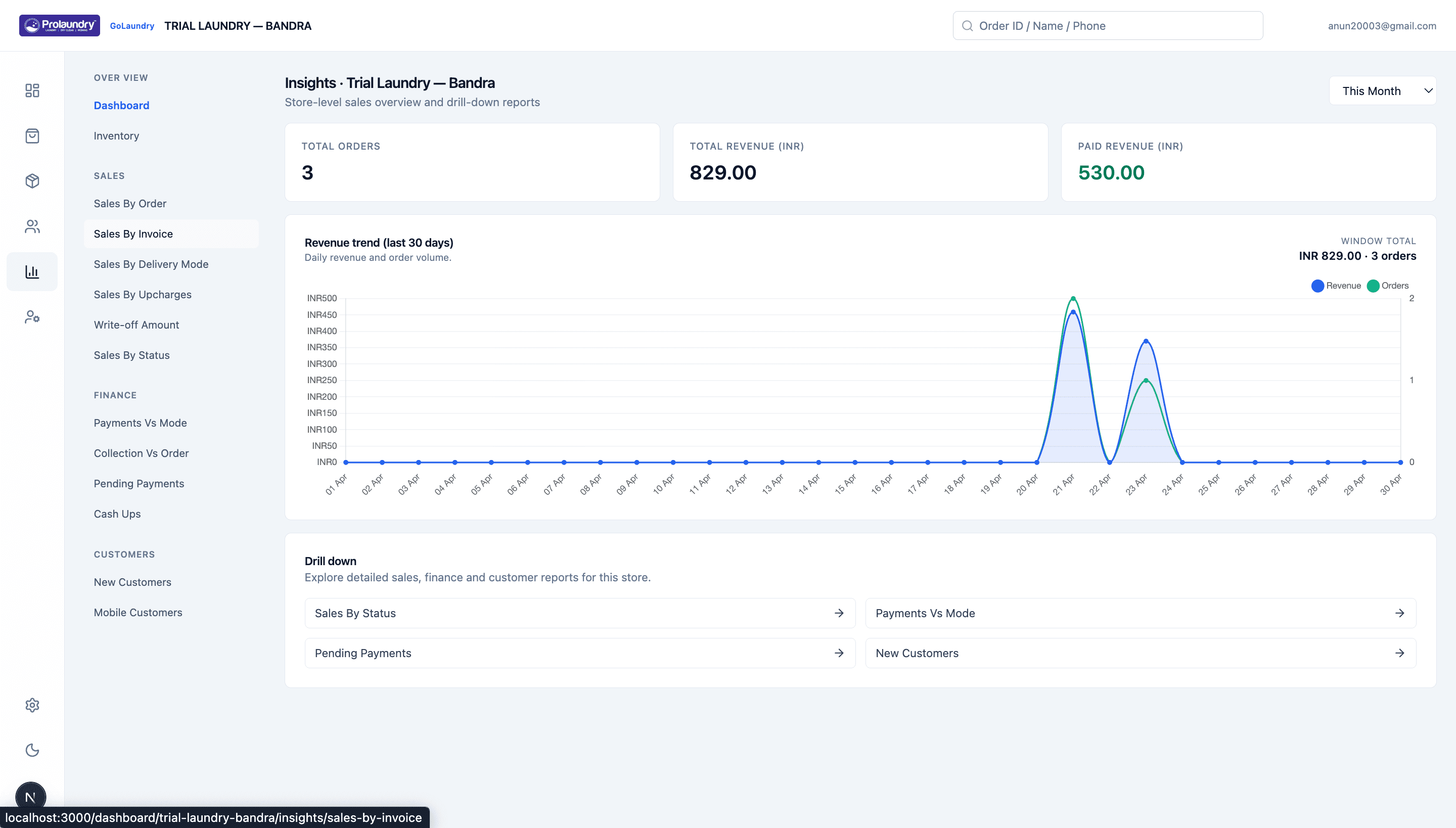The image size is (1456, 828).
Task: Expand the Sales By Status drill-down arrow
Action: 839,613
